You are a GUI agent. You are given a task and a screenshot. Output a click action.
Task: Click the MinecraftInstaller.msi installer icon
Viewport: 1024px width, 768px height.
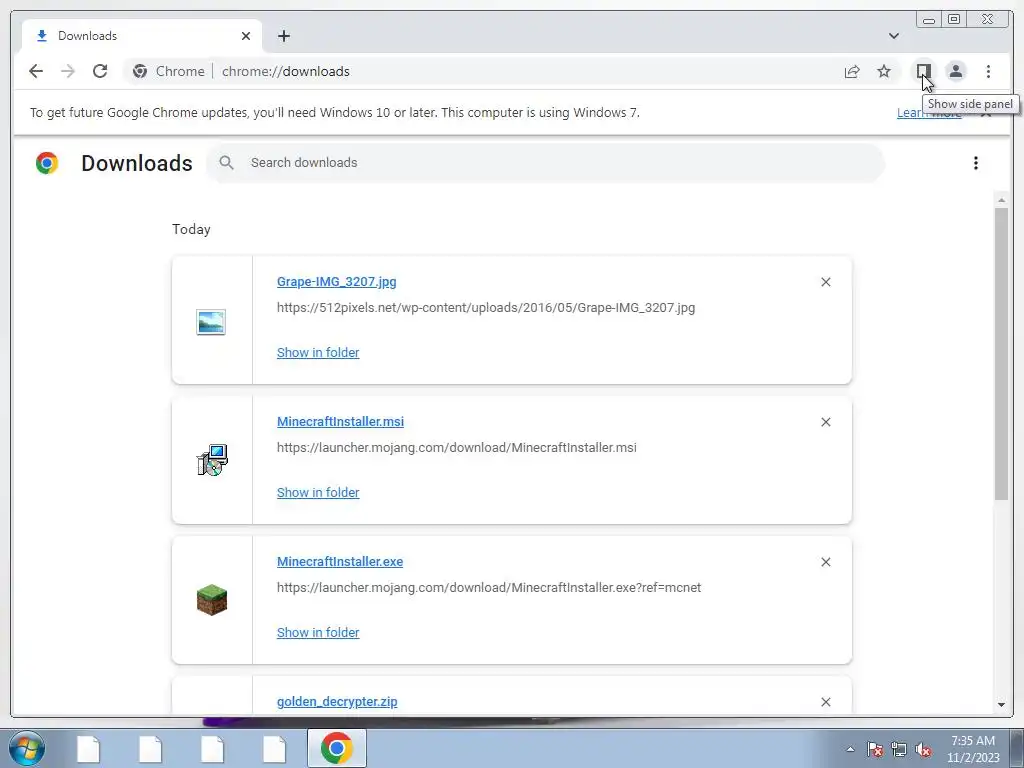212,460
